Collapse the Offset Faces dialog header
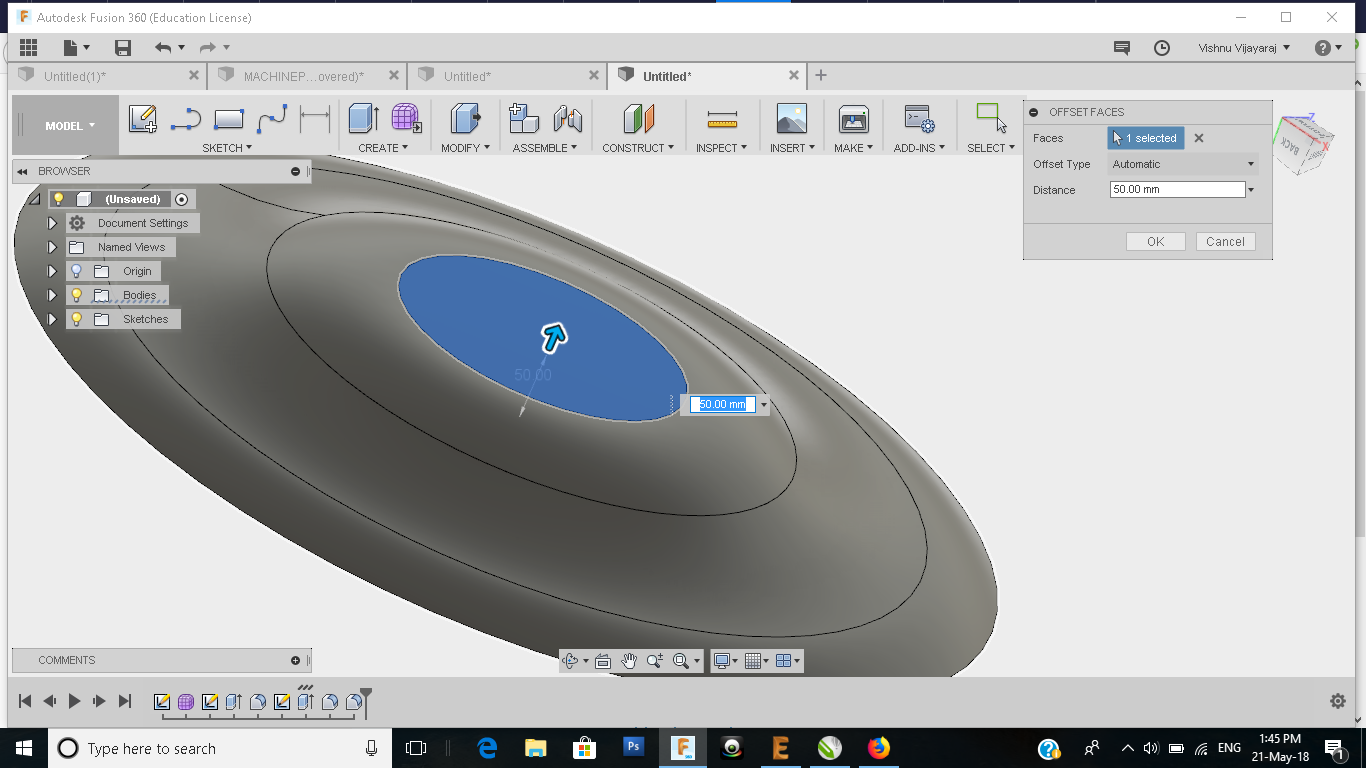This screenshot has height=768, width=1366. (x=1034, y=112)
